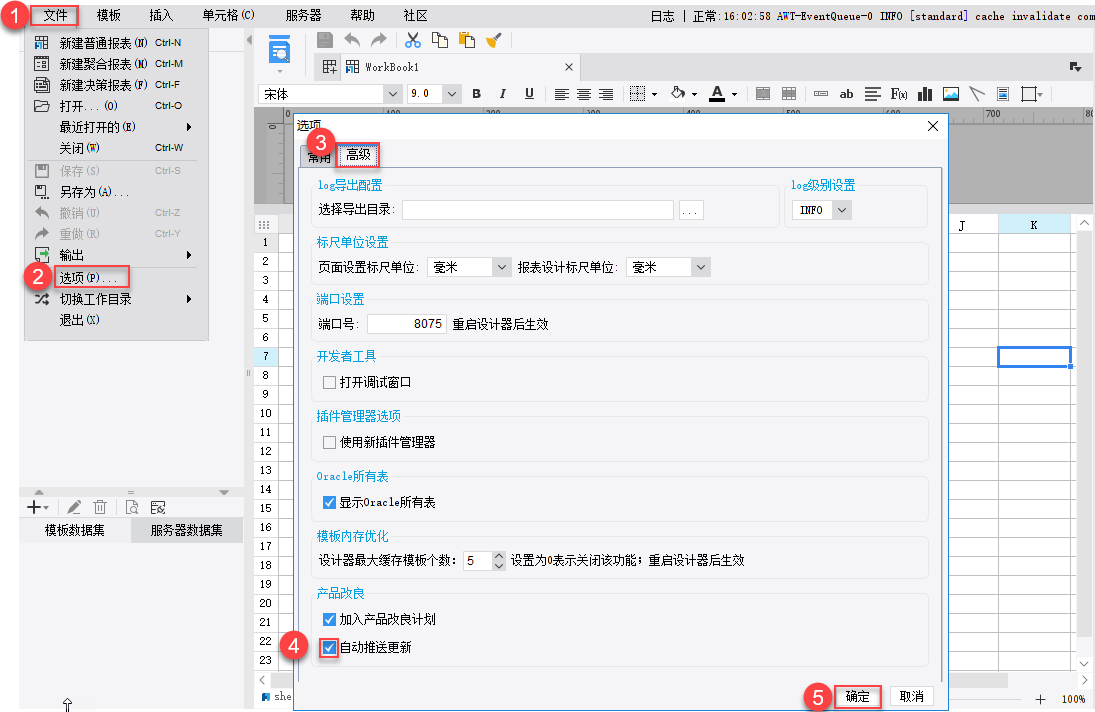Open the font size 9.0 dropdown
1095x712 pixels.
point(452,94)
